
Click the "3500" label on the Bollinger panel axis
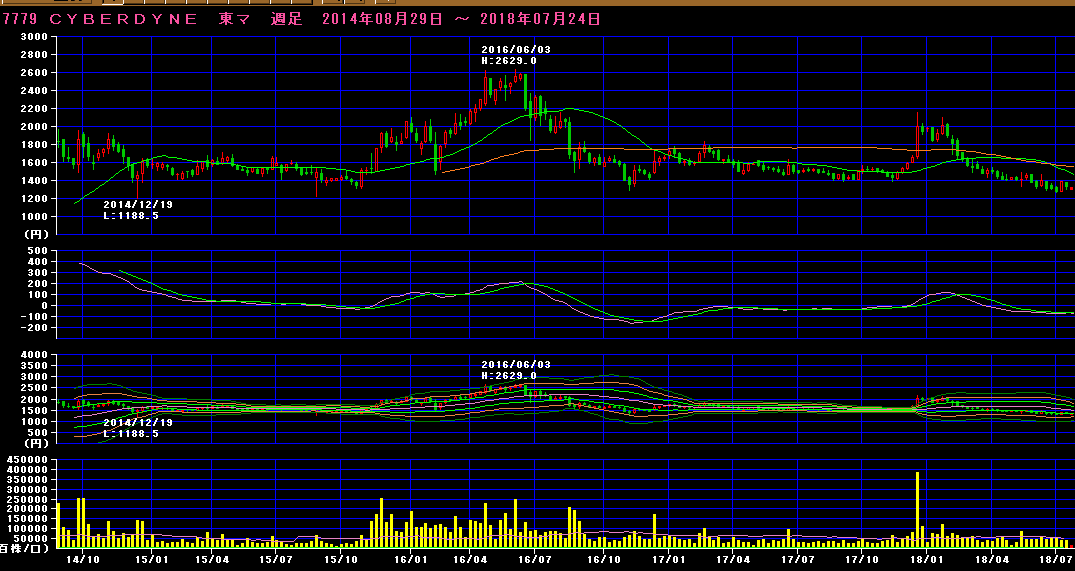[34, 365]
